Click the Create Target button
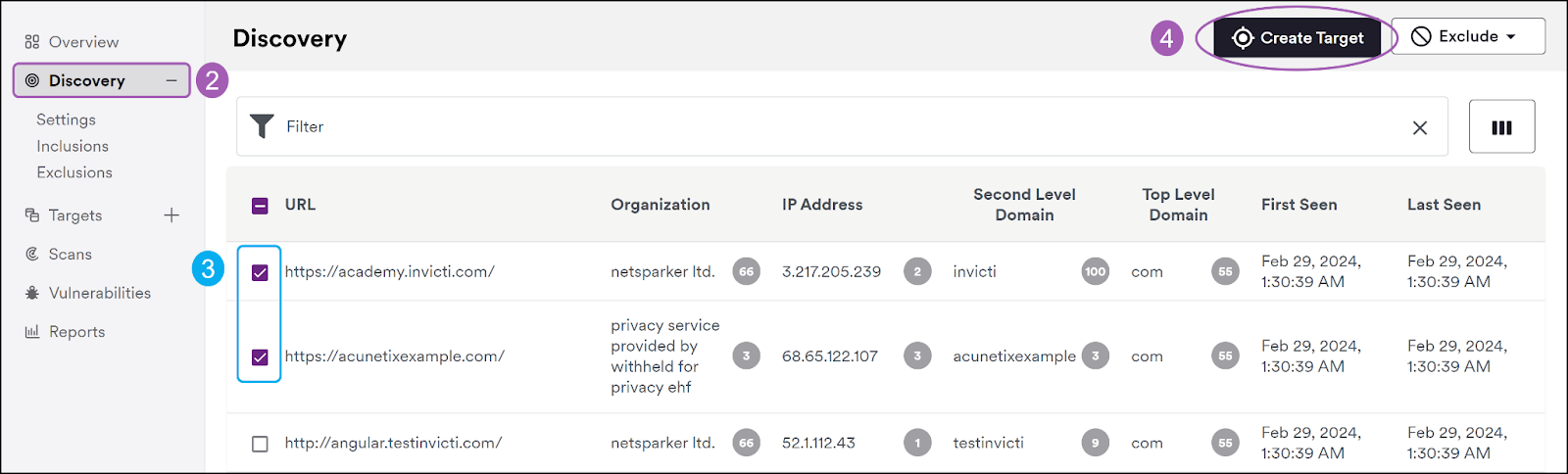The image size is (1568, 474). 1298,38
